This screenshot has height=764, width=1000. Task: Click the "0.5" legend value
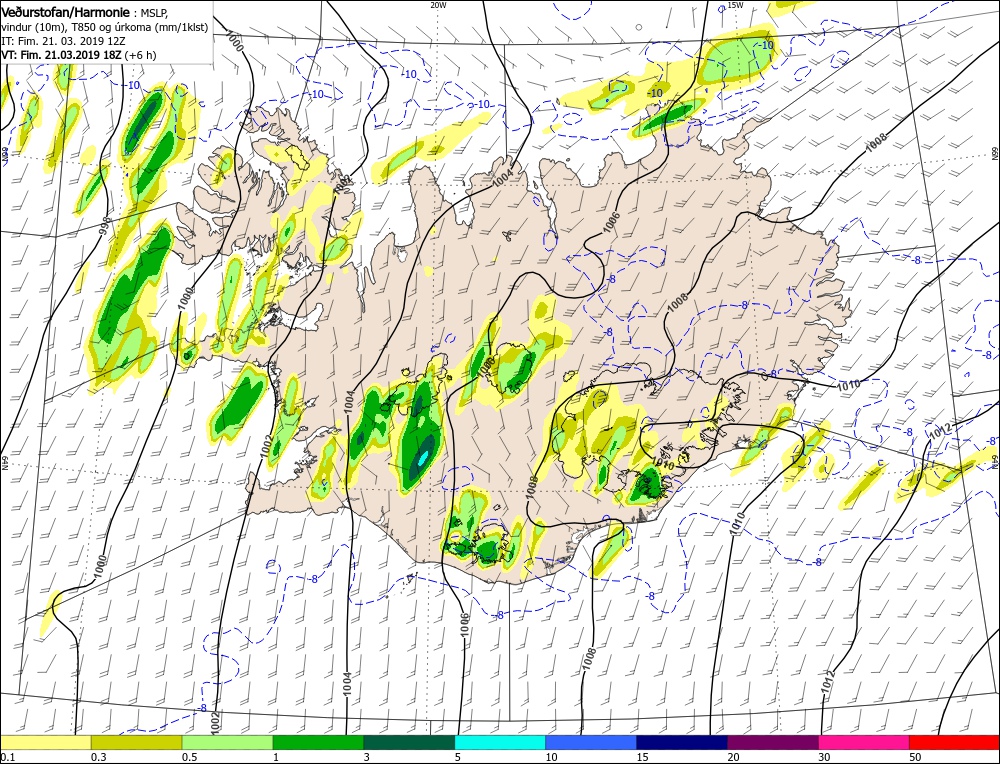189,756
